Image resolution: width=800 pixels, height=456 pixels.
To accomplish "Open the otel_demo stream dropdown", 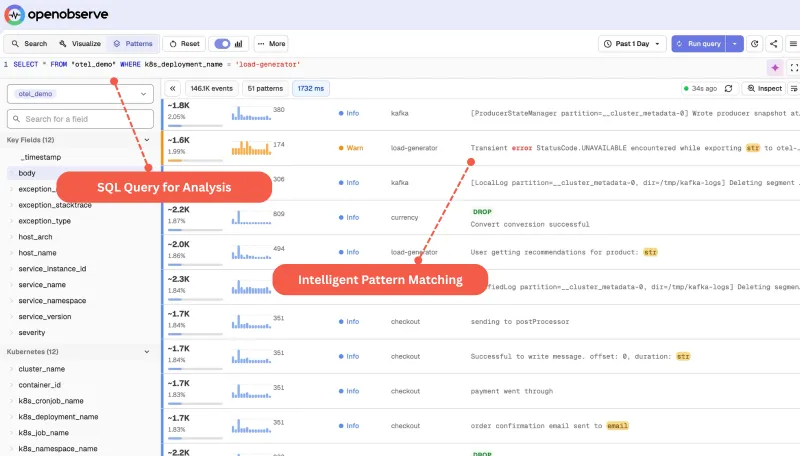I will tap(80, 94).
